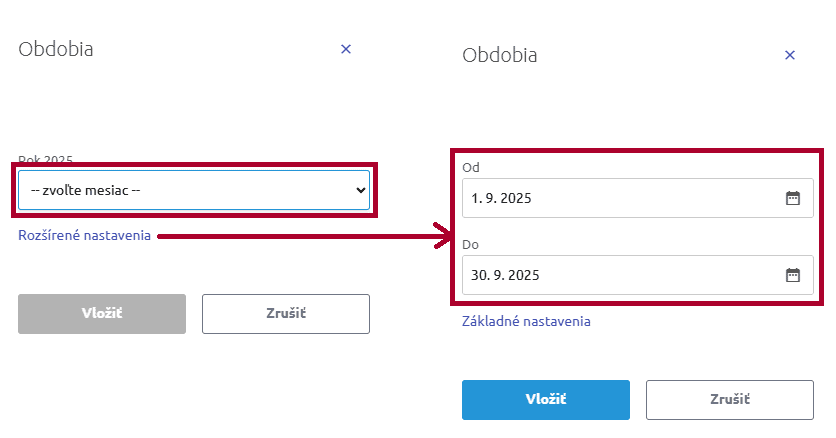The image size is (836, 438).
Task: Click the 'Do' field label
Action: pos(471,244)
